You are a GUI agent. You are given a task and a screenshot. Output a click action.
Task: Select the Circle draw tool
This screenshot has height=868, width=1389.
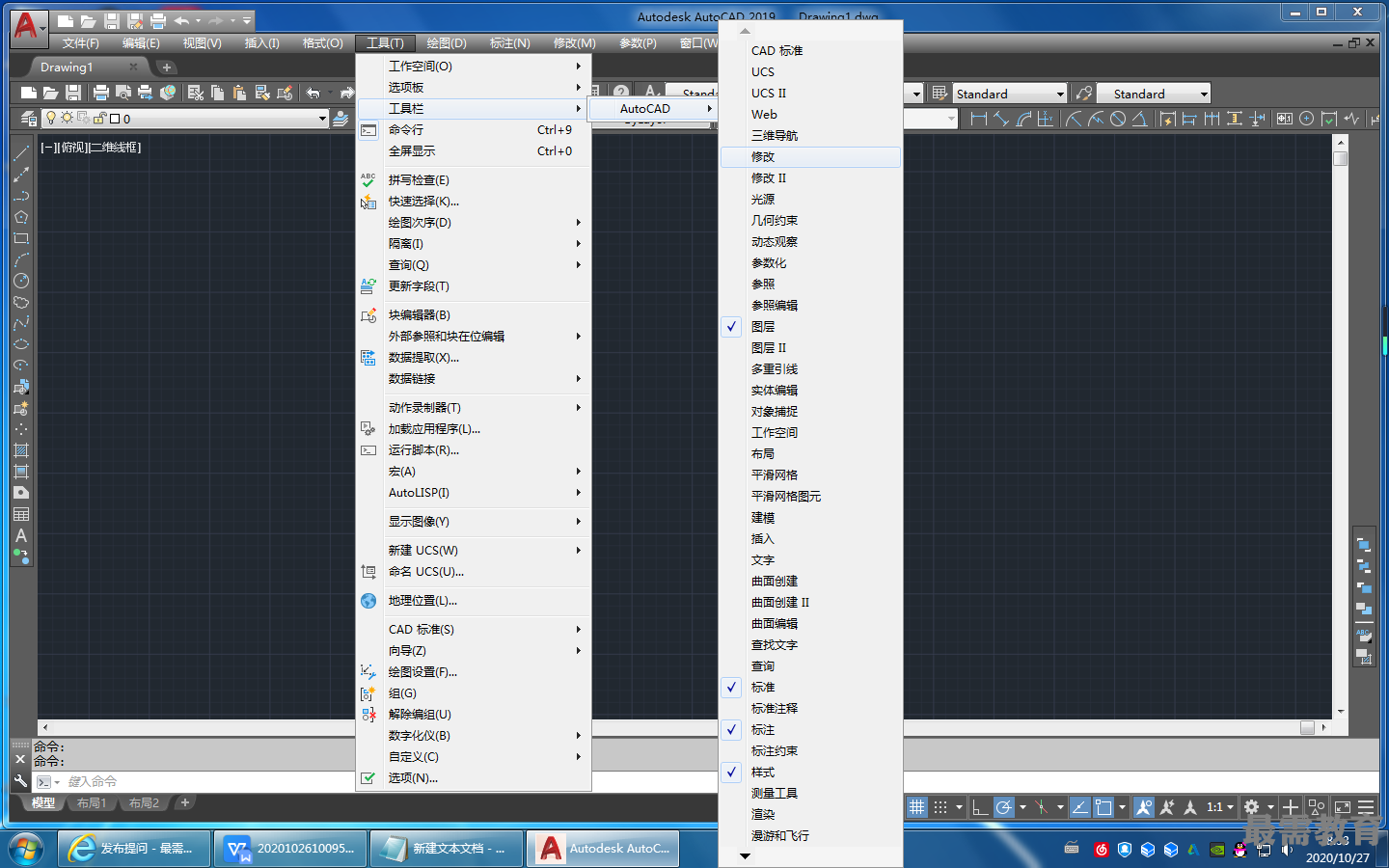coord(21,281)
